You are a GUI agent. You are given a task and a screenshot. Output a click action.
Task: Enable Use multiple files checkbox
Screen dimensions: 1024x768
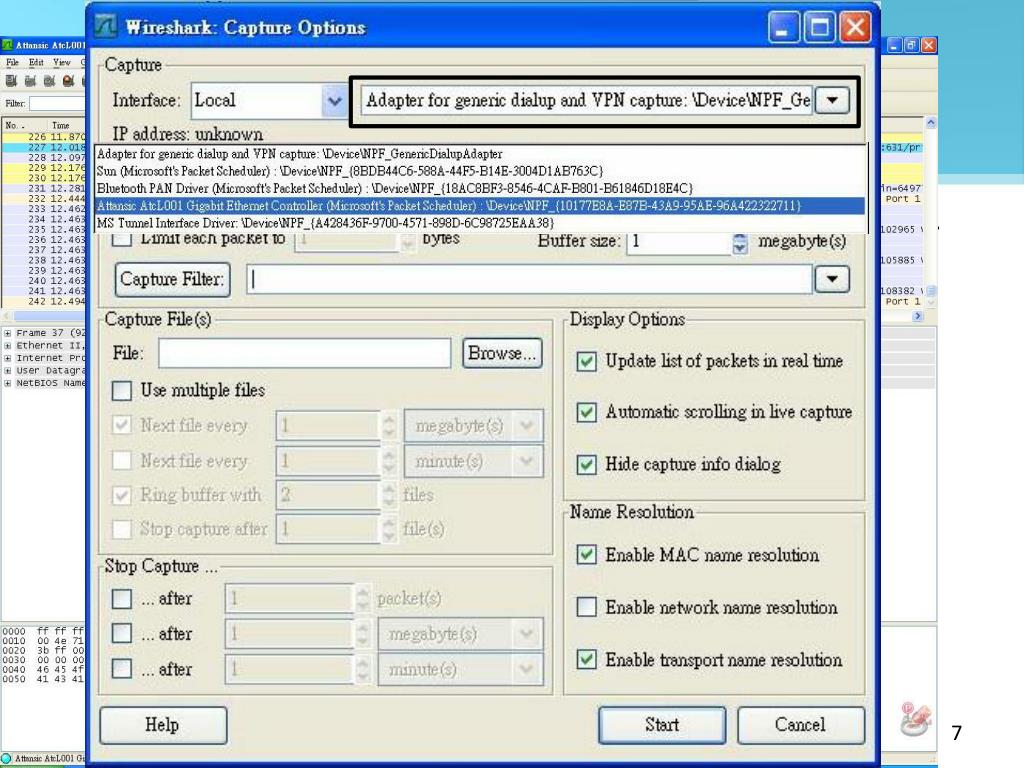[x=121, y=391]
